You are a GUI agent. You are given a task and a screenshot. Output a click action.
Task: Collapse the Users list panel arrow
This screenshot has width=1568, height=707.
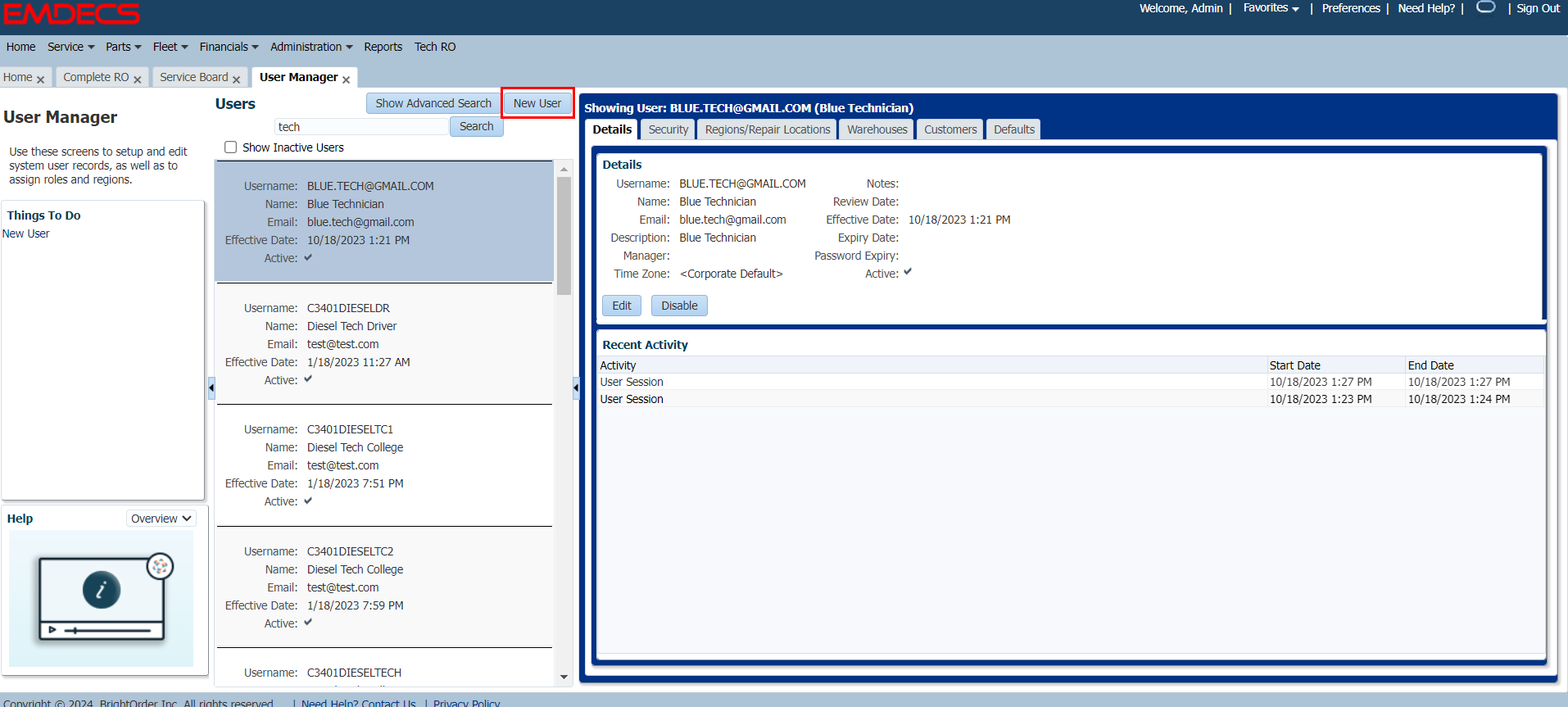(x=576, y=387)
